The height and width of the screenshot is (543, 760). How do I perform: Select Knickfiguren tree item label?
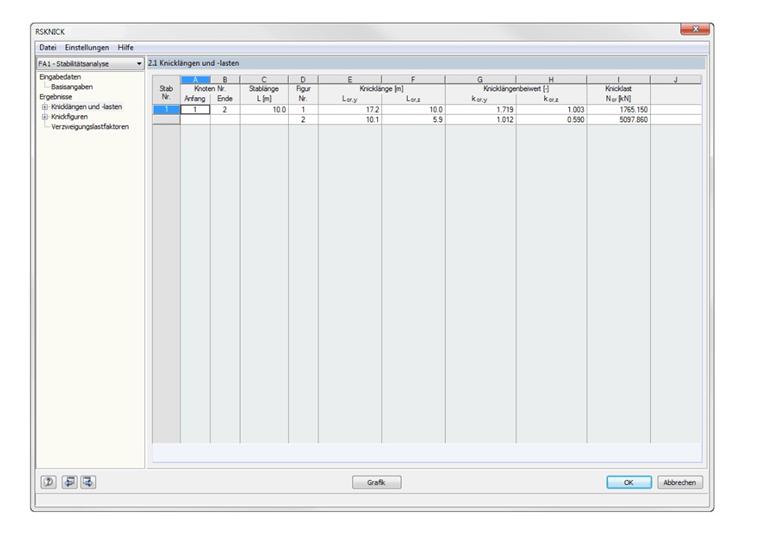coord(69,117)
